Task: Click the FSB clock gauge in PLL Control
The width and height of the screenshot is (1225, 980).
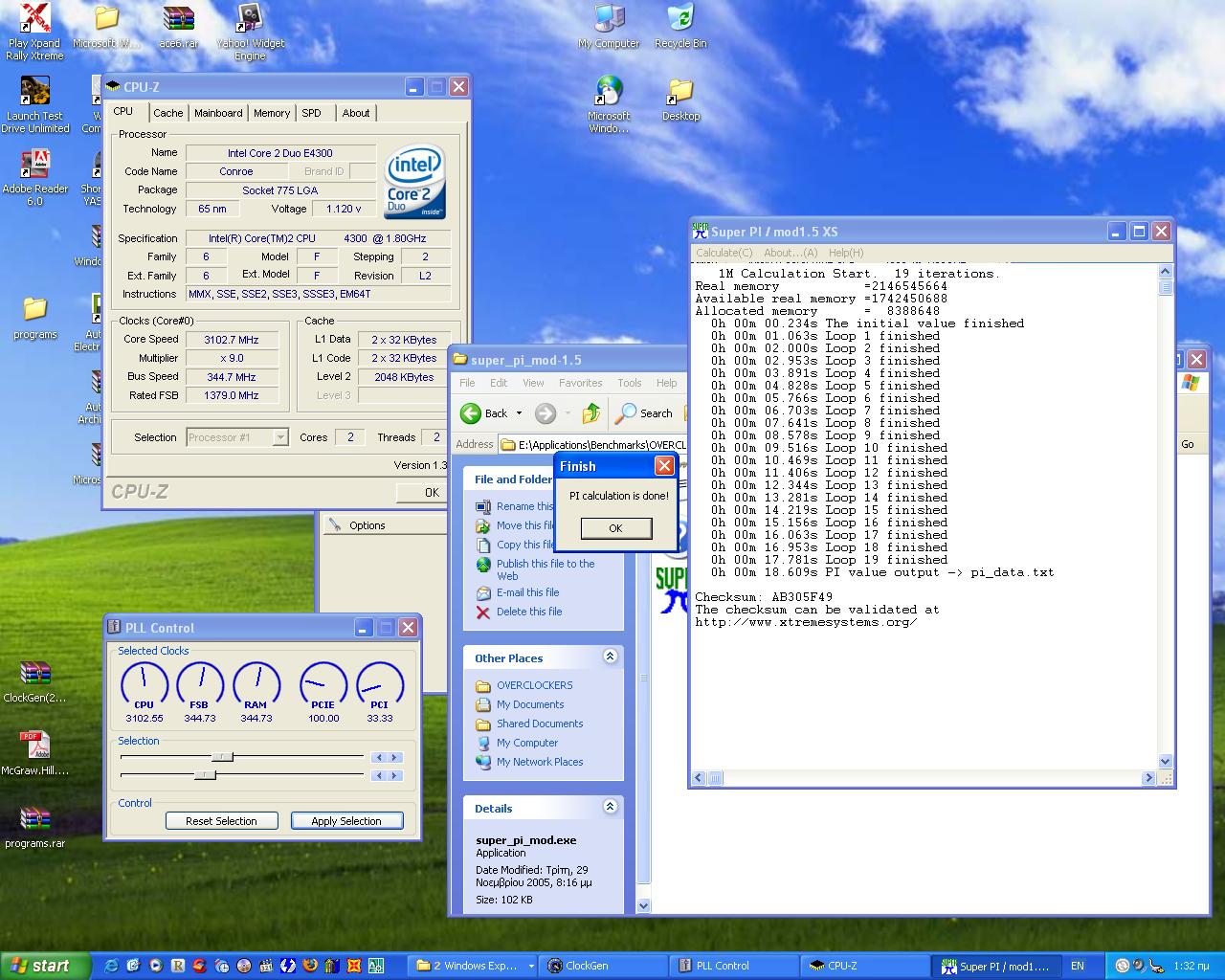Action: (200, 684)
